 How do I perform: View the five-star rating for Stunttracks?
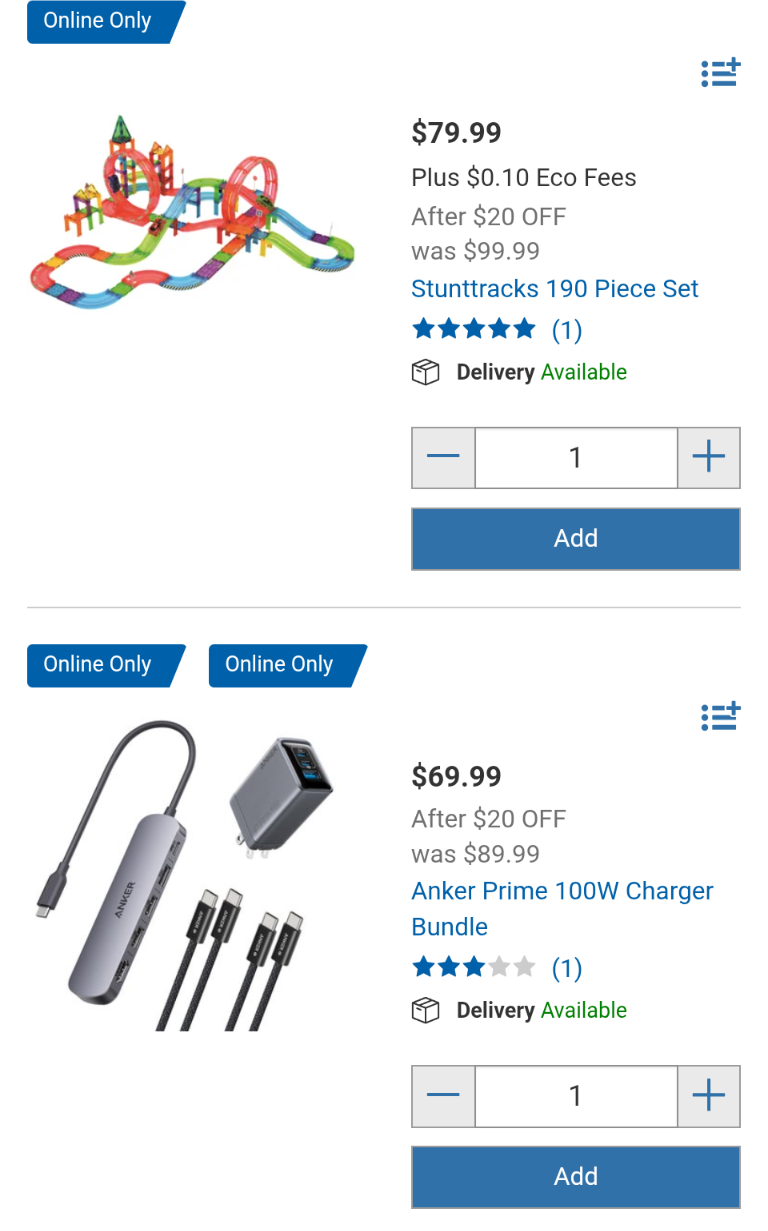pyautogui.click(x=474, y=329)
